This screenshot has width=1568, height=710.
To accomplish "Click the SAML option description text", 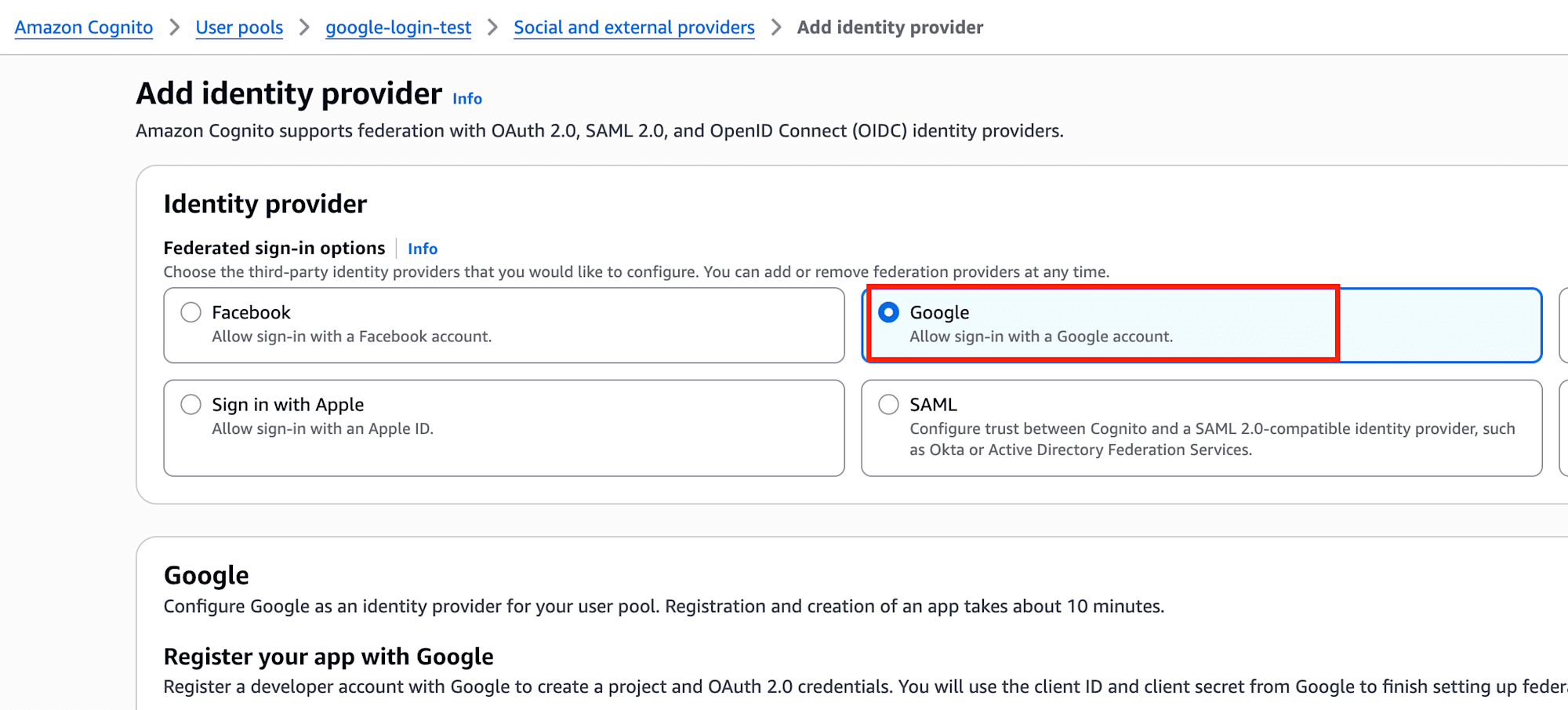I will (x=1211, y=439).
